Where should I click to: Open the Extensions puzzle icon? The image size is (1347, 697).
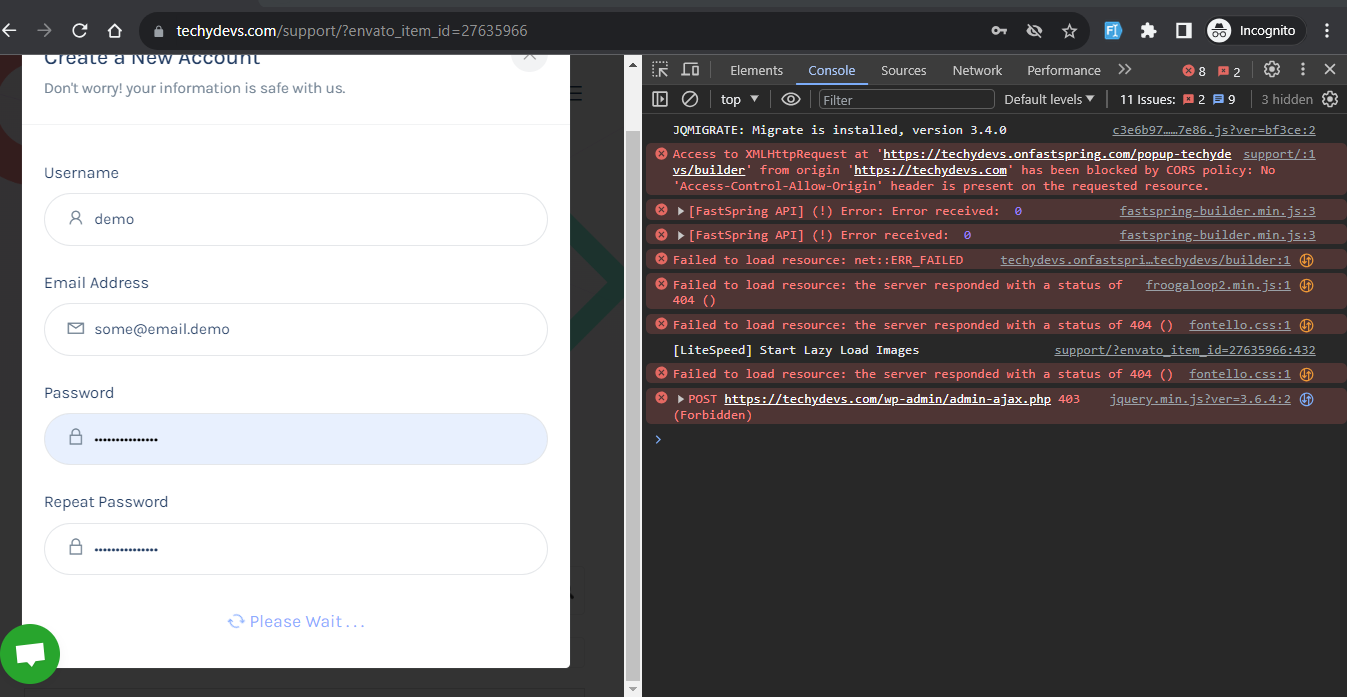tap(1148, 31)
